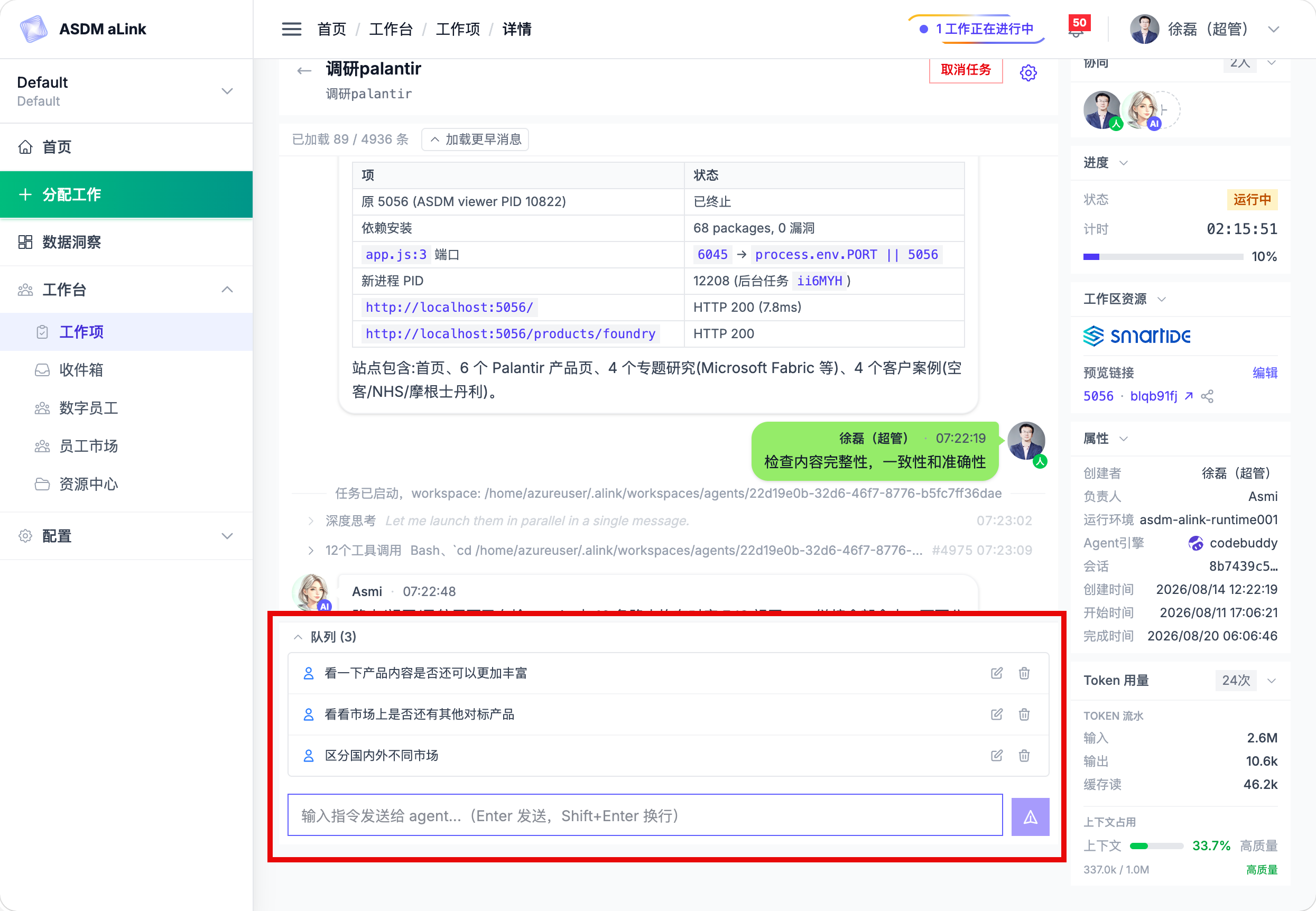Viewport: 1316px width, 911px height.
Task: Select 收件箱 in the sidebar
Action: 126,370
